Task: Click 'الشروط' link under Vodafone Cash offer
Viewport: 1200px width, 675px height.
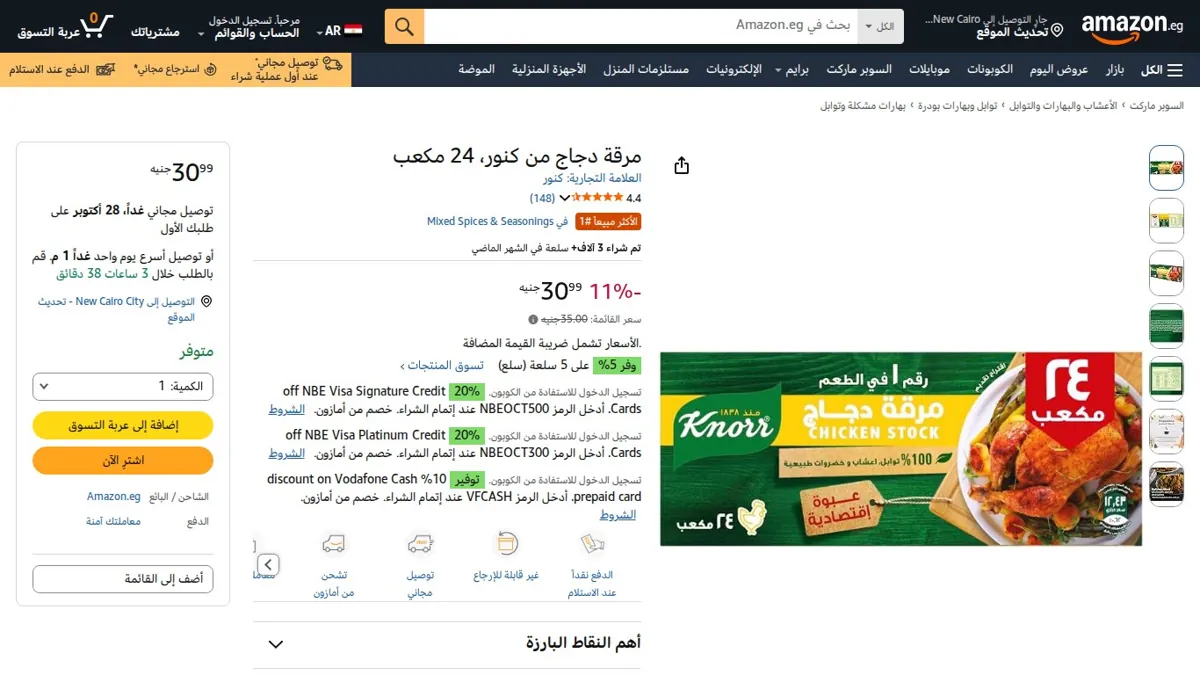Action: click(x=618, y=515)
